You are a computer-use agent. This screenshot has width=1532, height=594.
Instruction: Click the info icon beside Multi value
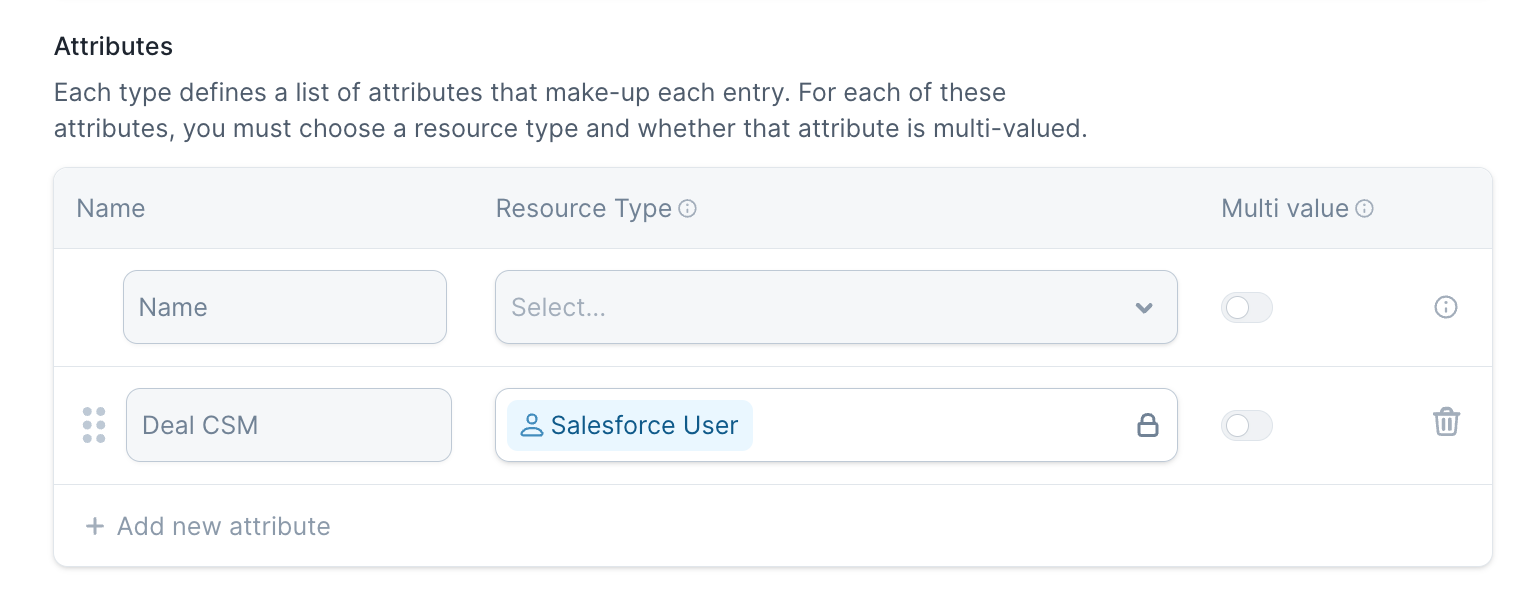[x=1364, y=209]
